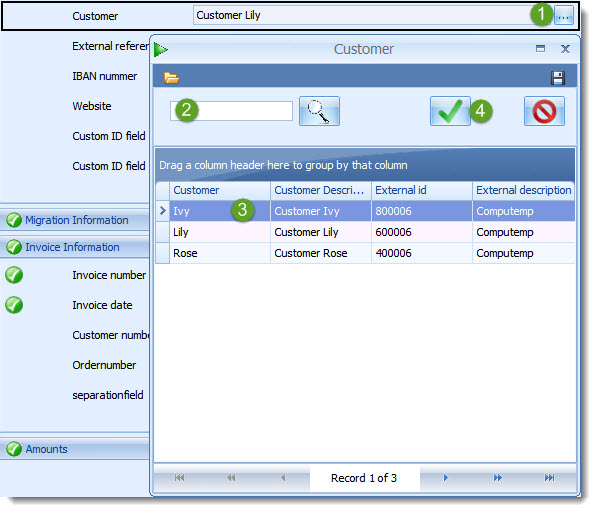Screen dimensions: 596x512
Task: Go to first record navigation button
Action: tap(179, 478)
